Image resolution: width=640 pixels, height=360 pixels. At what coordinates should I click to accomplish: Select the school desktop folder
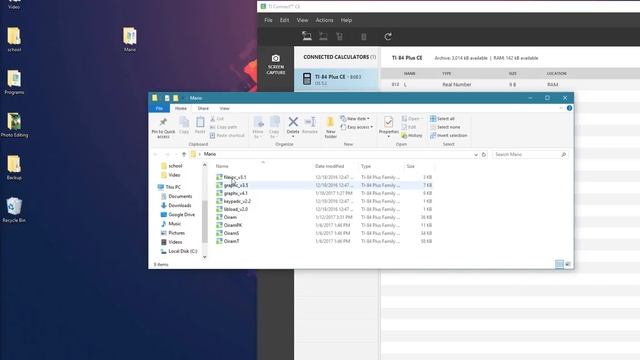pyautogui.click(x=14, y=40)
